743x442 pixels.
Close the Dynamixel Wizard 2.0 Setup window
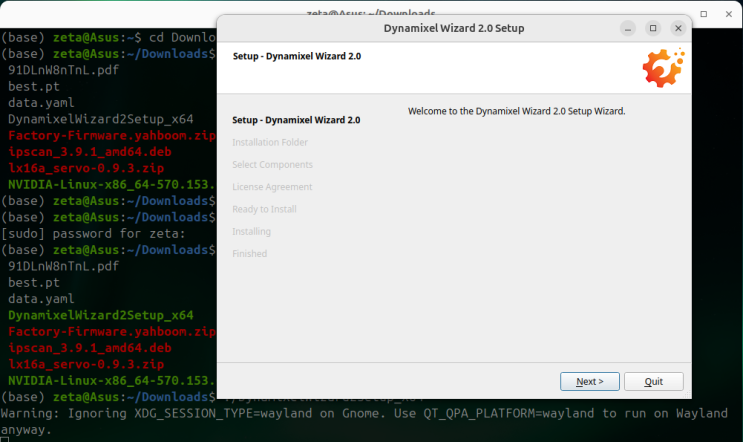[x=678, y=28]
